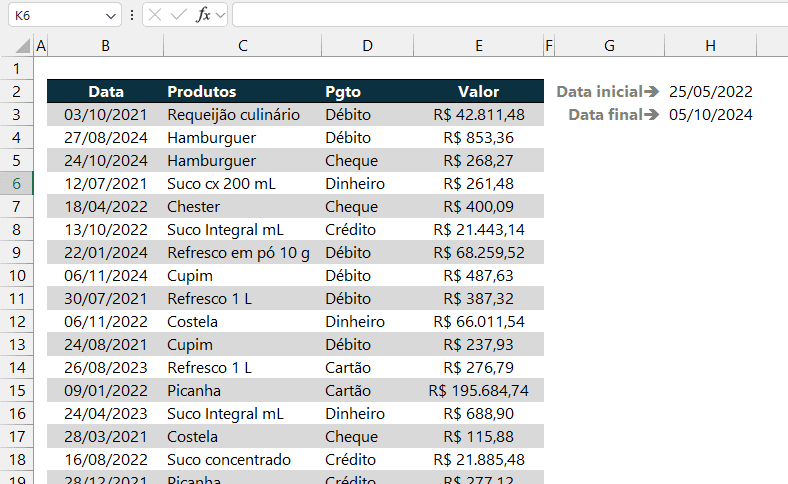The height and width of the screenshot is (484, 788).
Task: Select column F header
Action: [x=549, y=46]
